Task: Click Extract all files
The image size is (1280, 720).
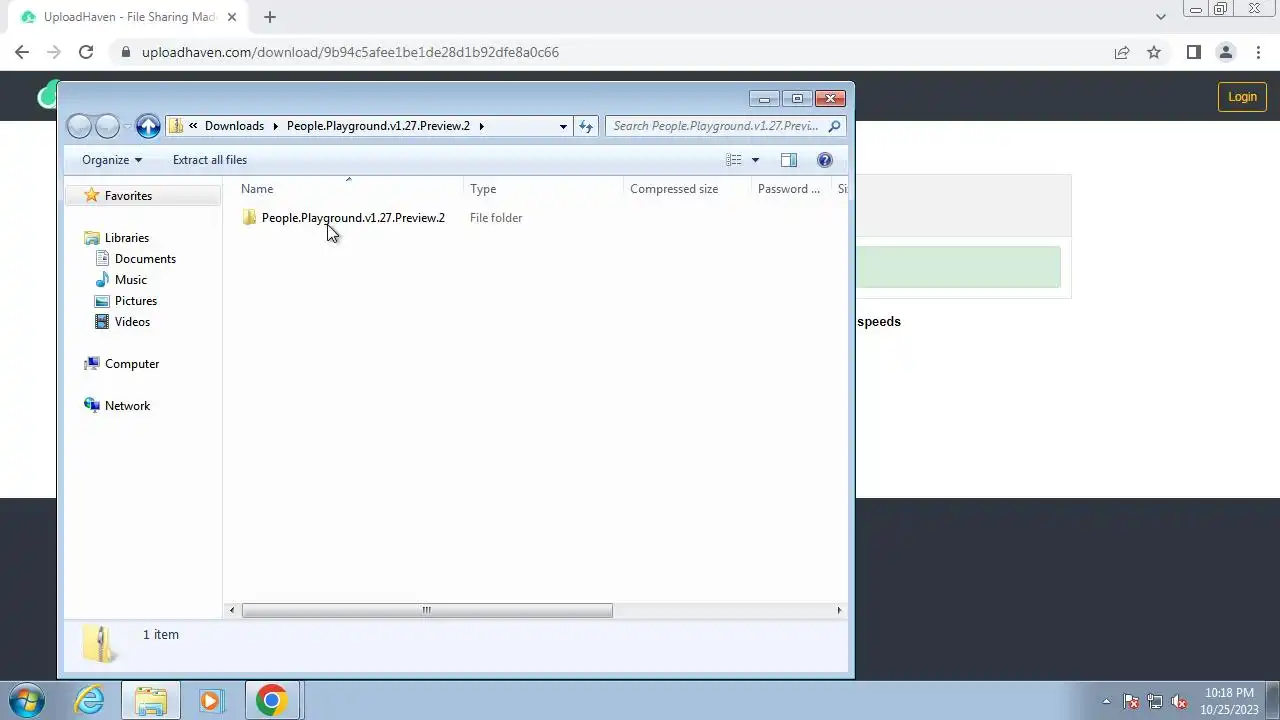Action: [209, 160]
